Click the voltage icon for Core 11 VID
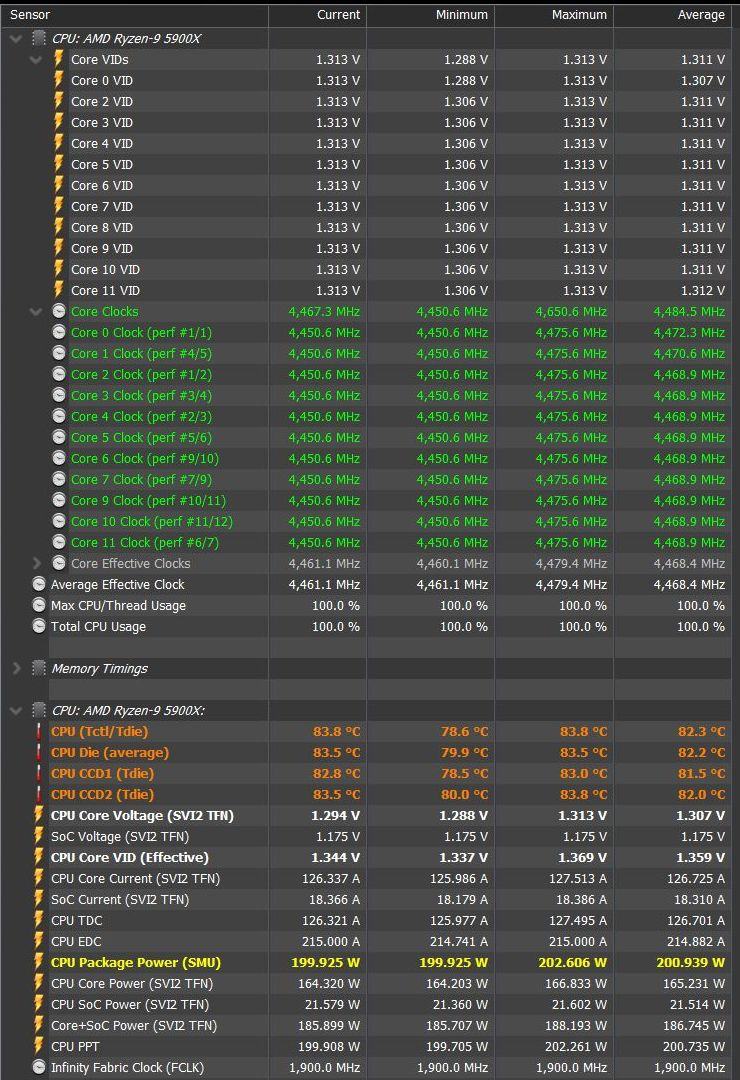 coord(59,290)
